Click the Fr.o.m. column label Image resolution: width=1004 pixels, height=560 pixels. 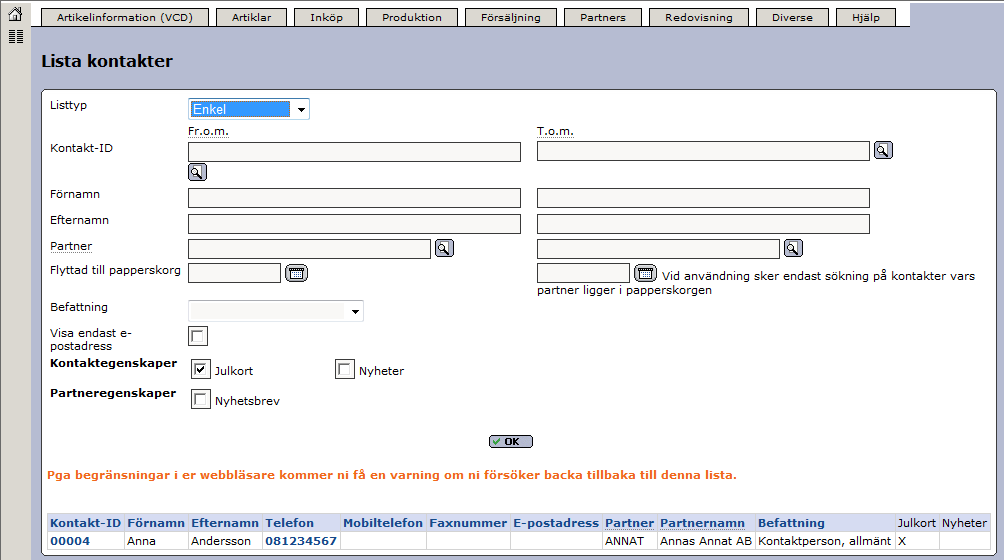(x=208, y=131)
